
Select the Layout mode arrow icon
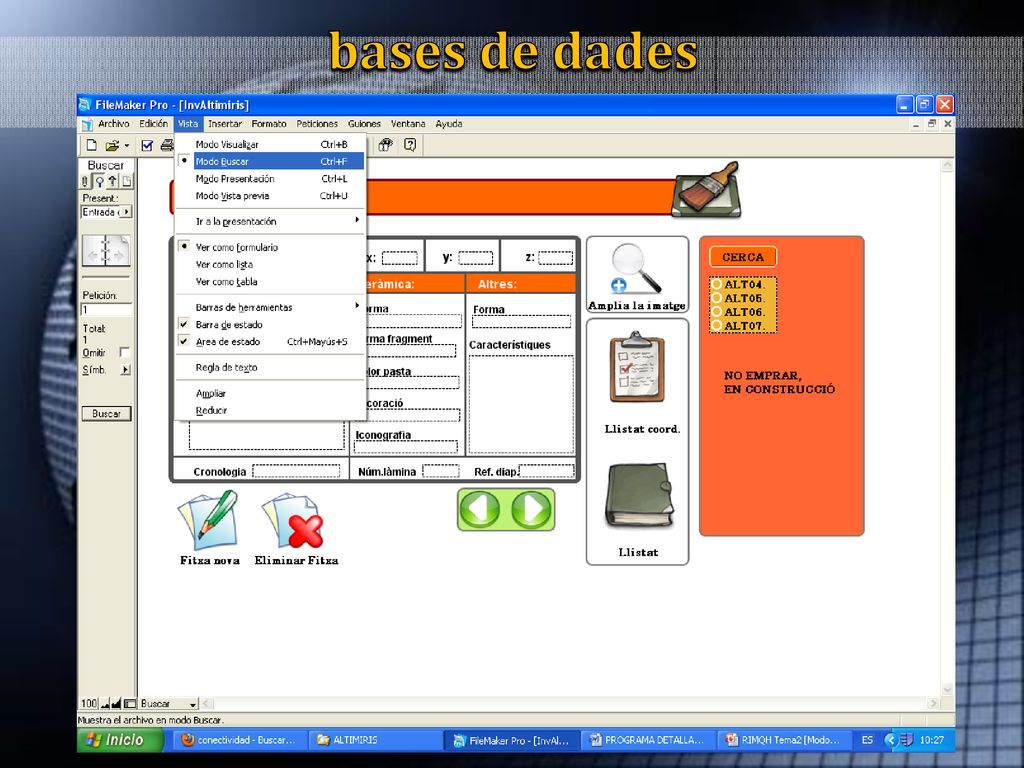click(x=112, y=181)
